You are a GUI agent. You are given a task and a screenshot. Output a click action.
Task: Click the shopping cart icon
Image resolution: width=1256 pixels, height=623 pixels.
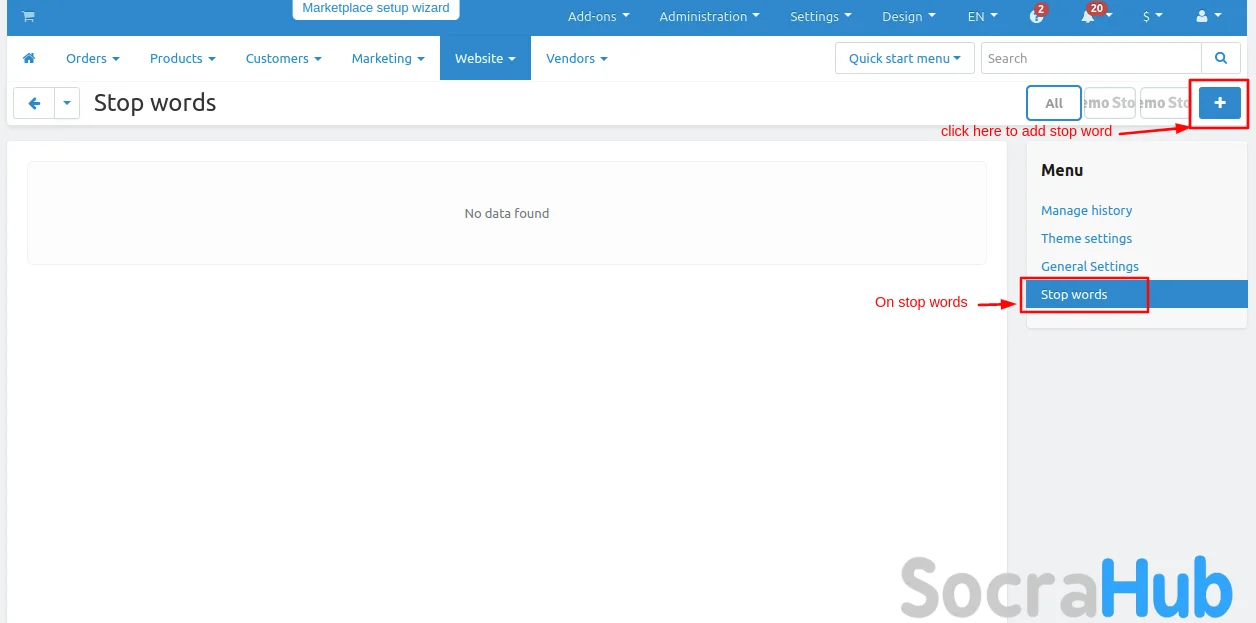point(28,17)
